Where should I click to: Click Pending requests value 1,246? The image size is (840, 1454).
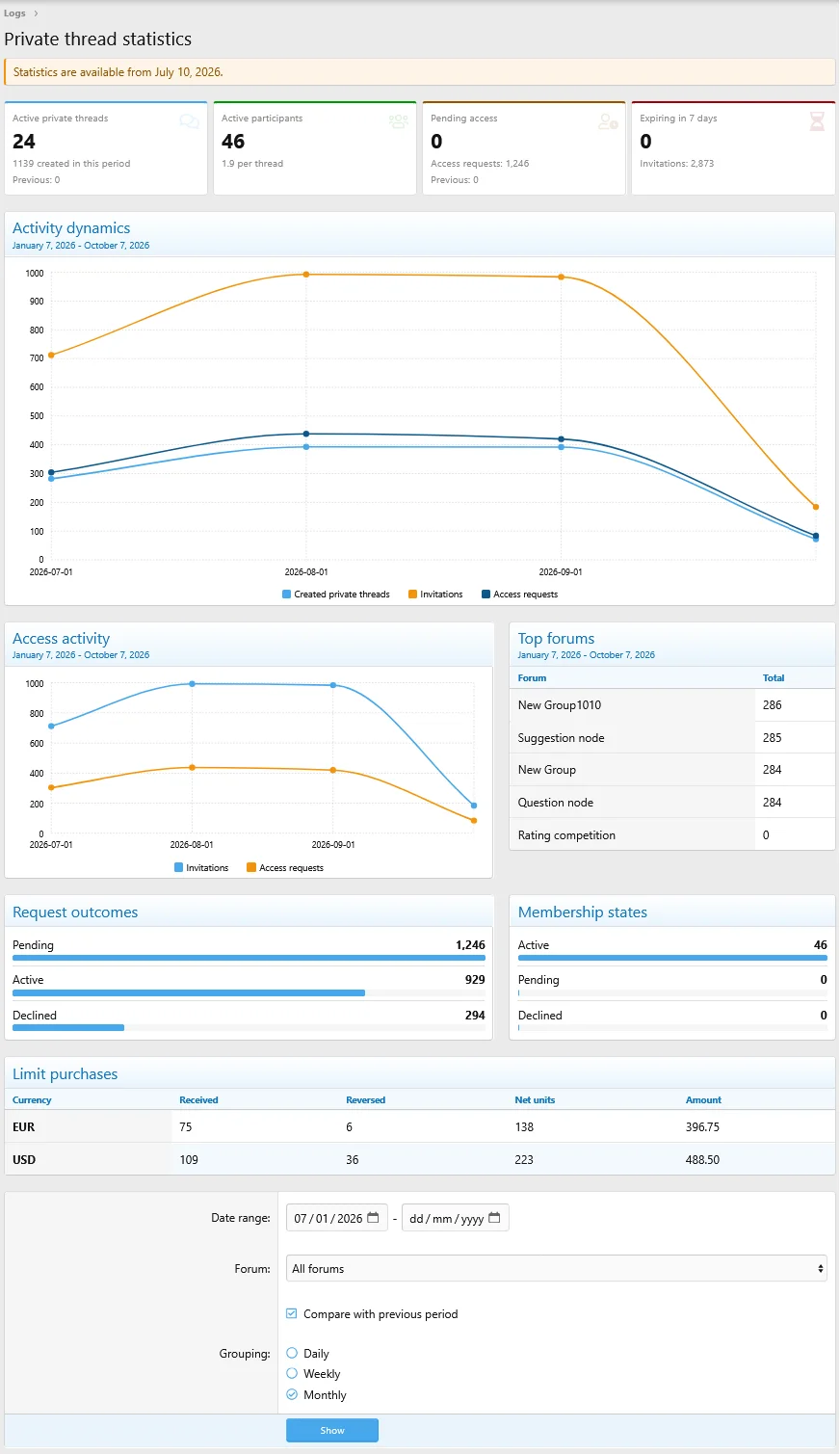pos(470,944)
